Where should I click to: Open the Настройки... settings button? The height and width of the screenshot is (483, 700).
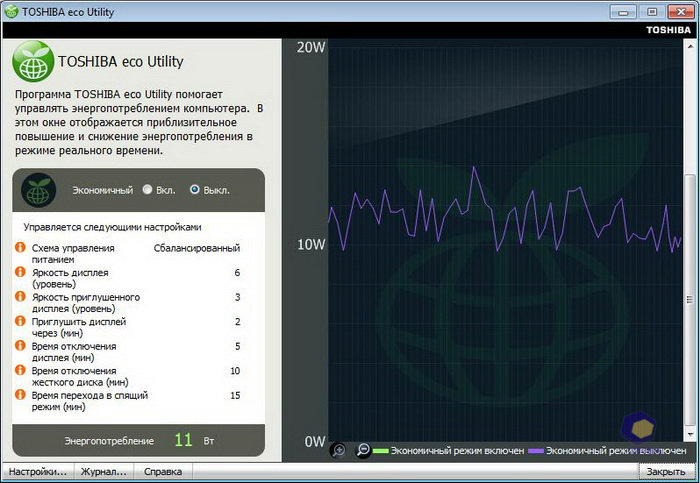tap(37, 471)
